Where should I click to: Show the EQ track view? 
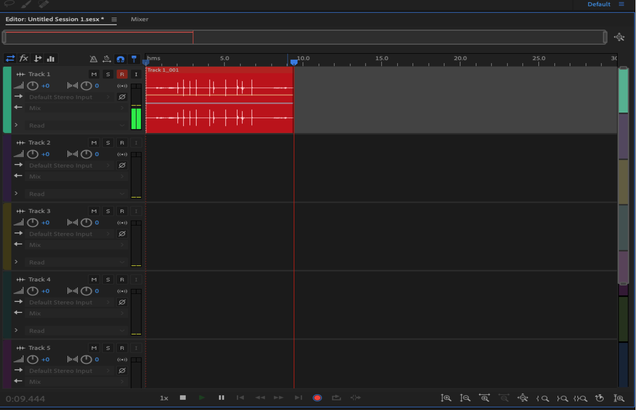click(51, 59)
